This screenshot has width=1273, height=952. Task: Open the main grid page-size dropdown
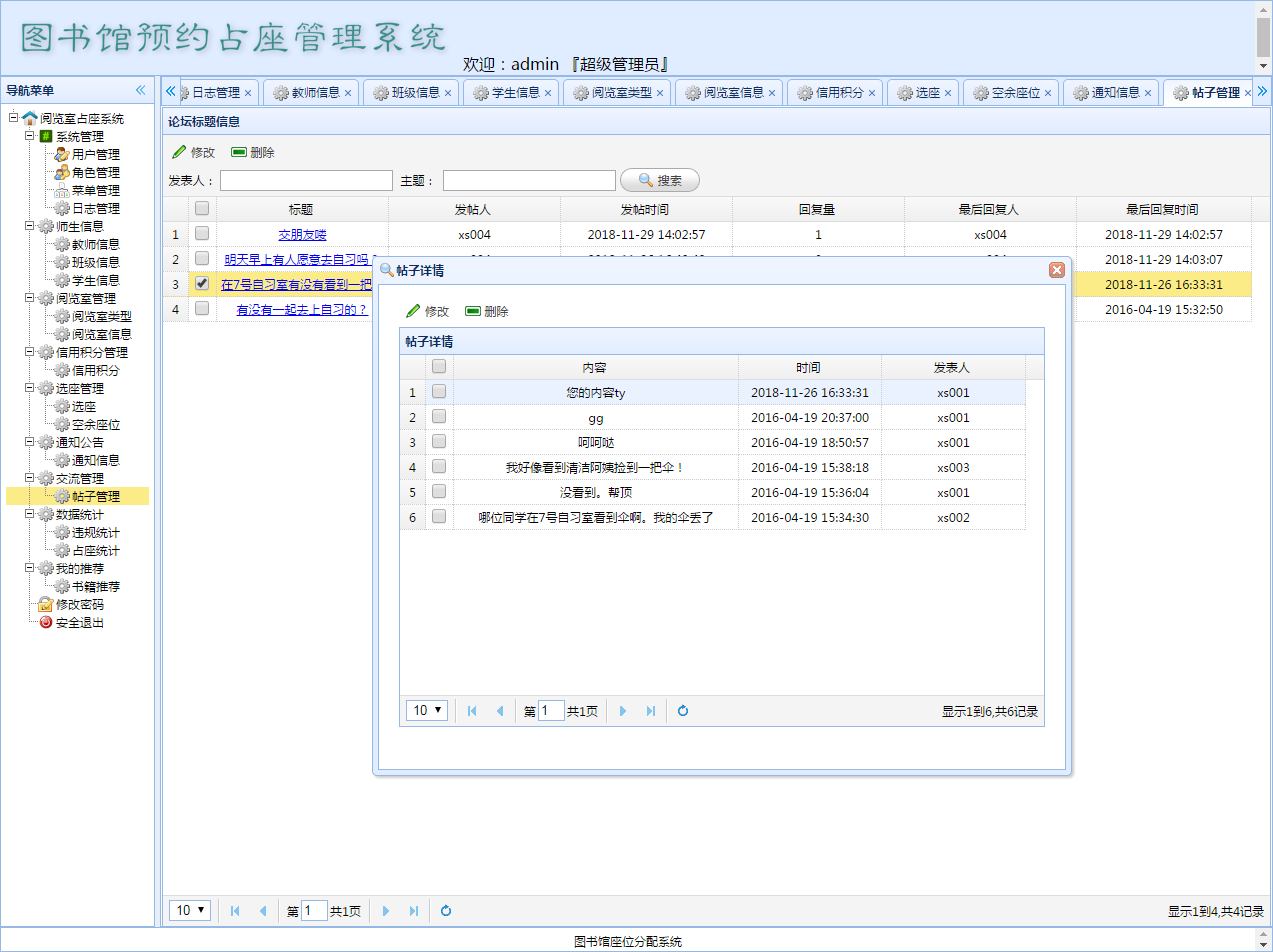190,910
